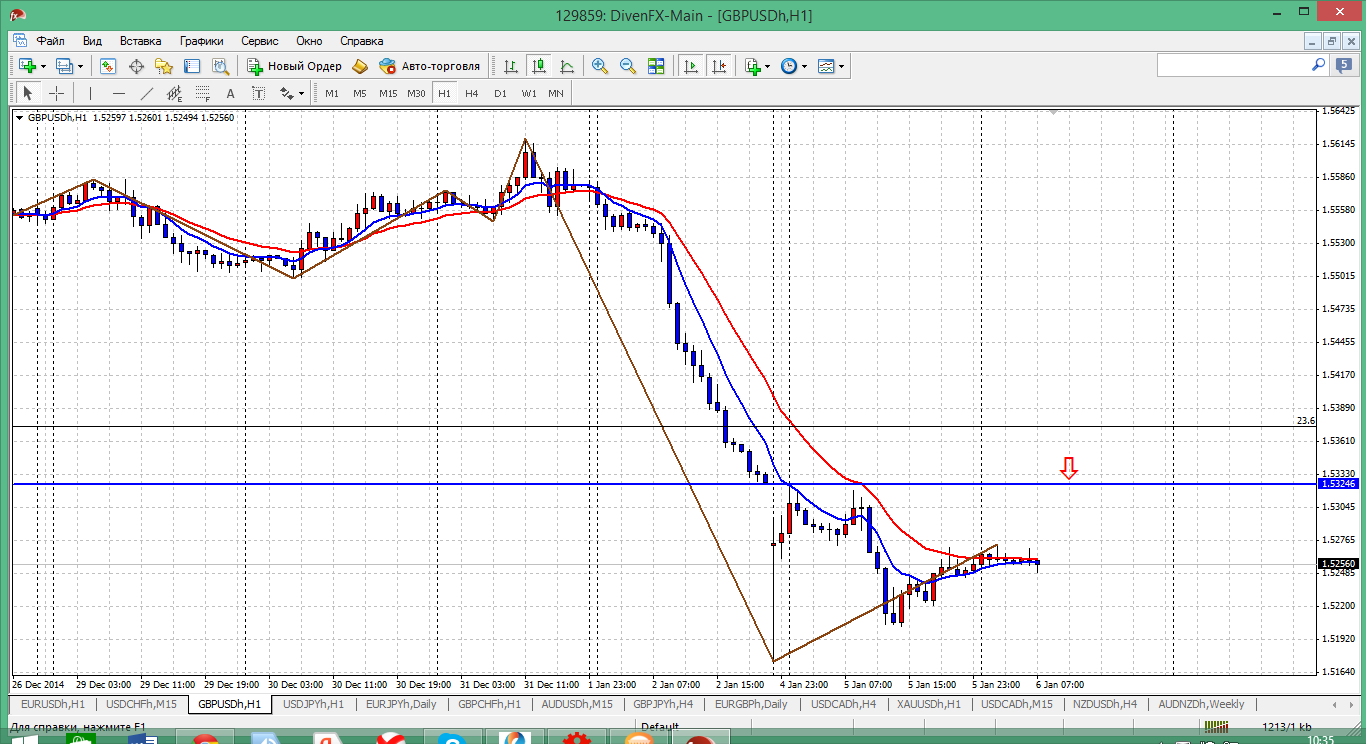Pick the text label tool
The image size is (1369, 744).
[230, 93]
